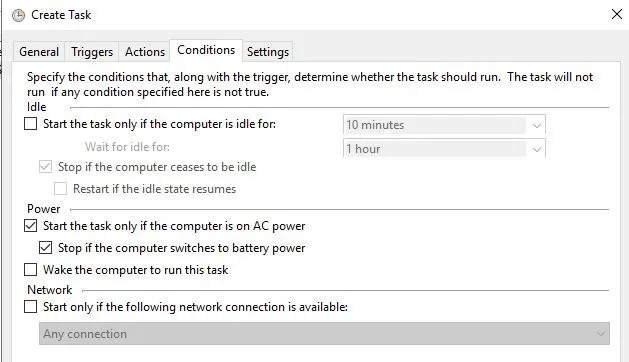Expand the 1 hour wait dropdown arrow
Screen dimensions: 629x362
point(536,149)
